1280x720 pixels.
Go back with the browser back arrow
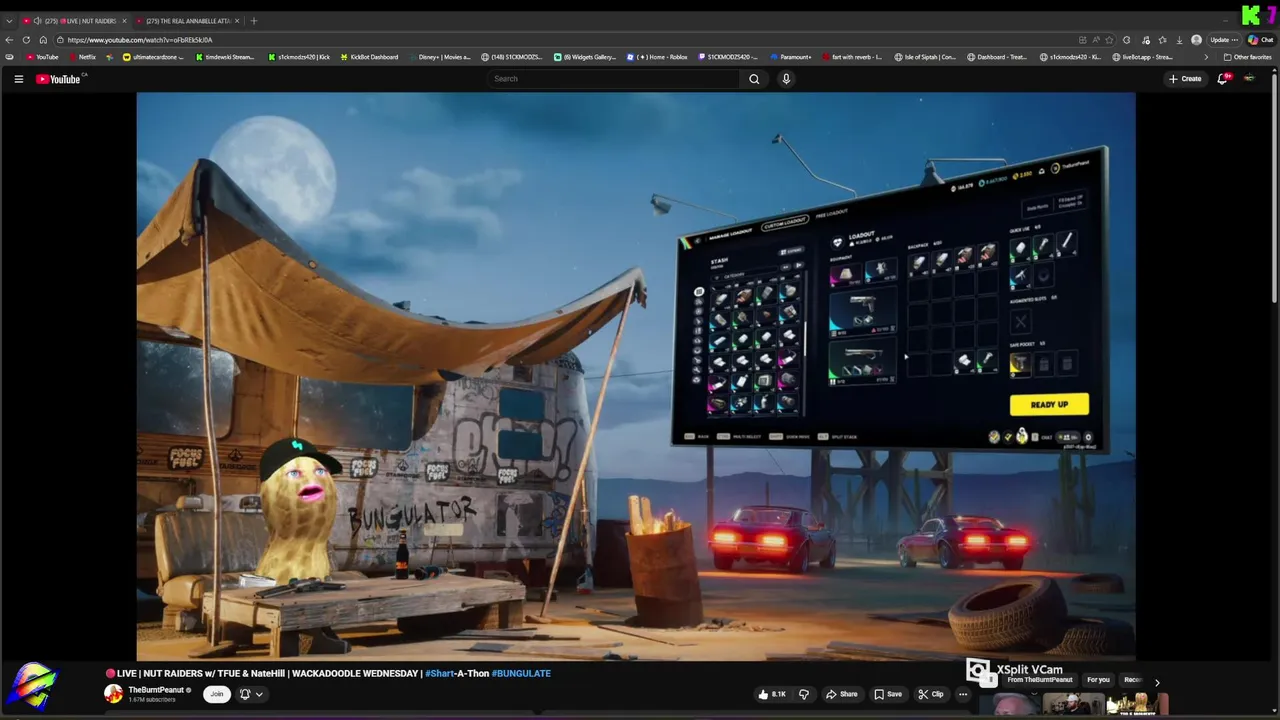click(10, 40)
